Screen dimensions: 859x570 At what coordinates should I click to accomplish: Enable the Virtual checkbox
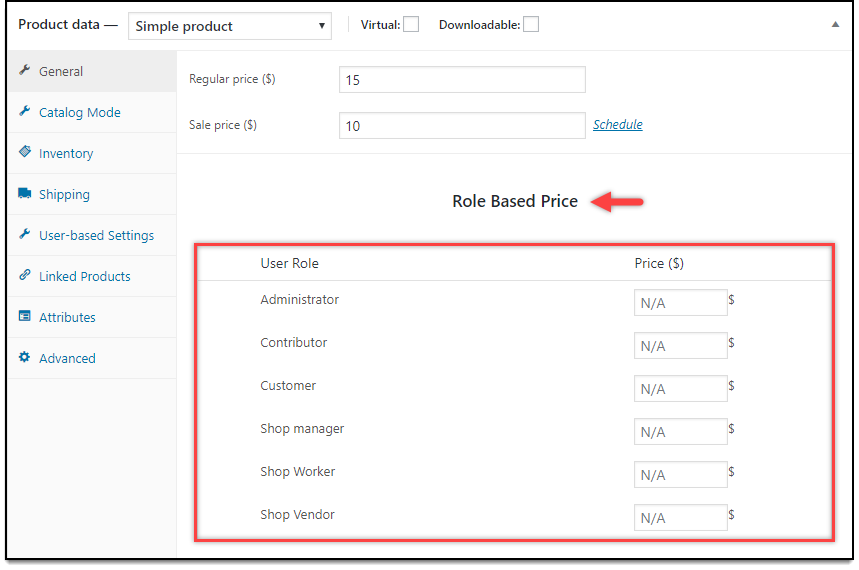point(411,25)
